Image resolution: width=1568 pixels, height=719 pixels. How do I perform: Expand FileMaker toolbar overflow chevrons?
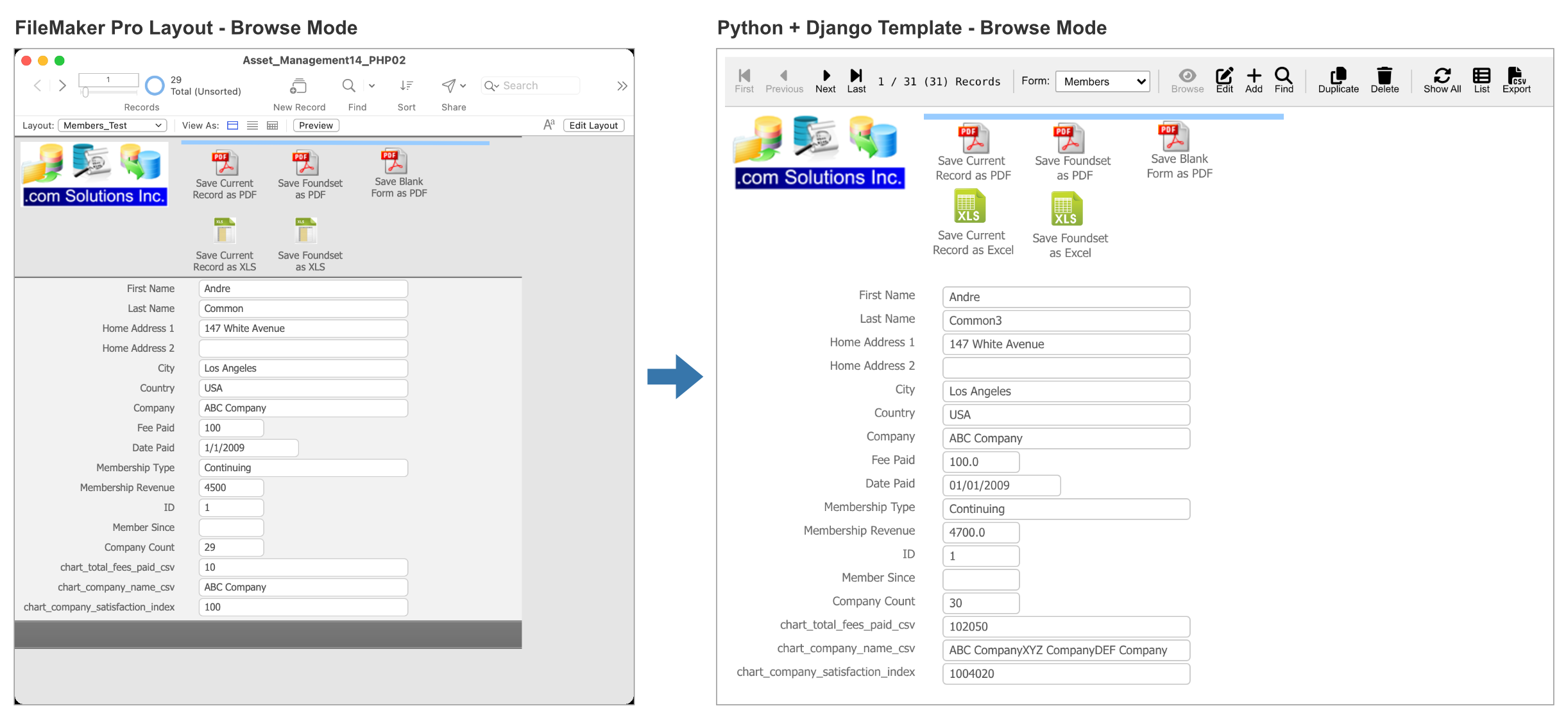(622, 85)
